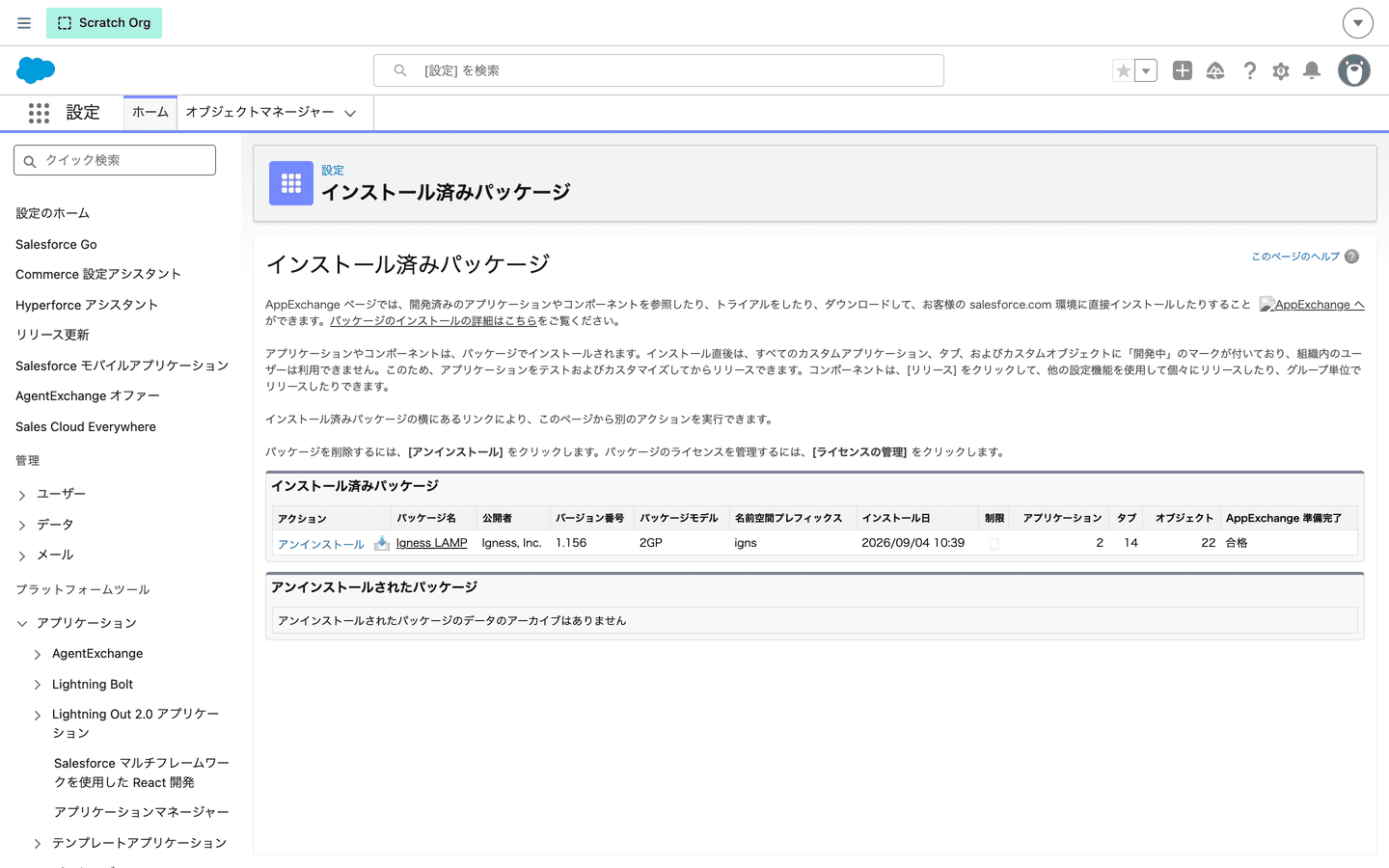
Task: Expand the AgentExchange sub-node
Action: coord(38,655)
